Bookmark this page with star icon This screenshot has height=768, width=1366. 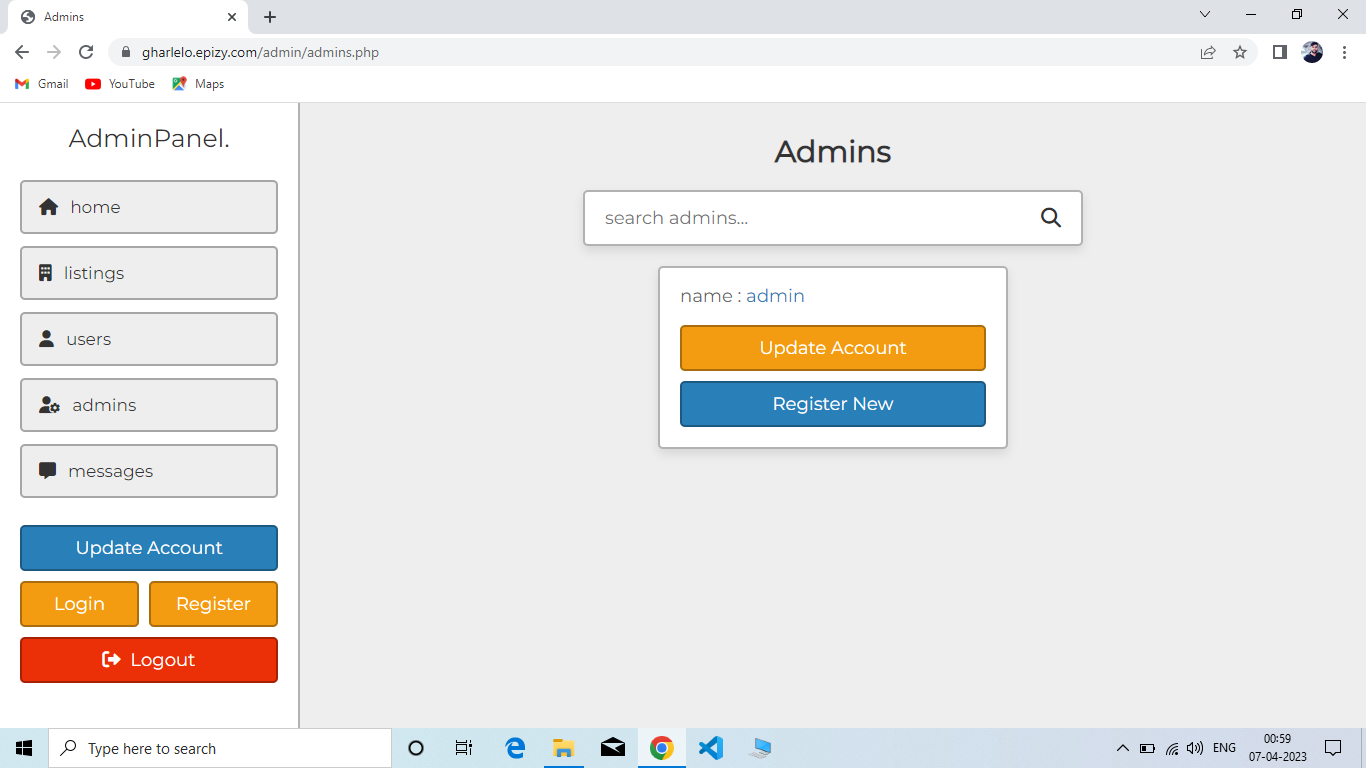point(1240,52)
